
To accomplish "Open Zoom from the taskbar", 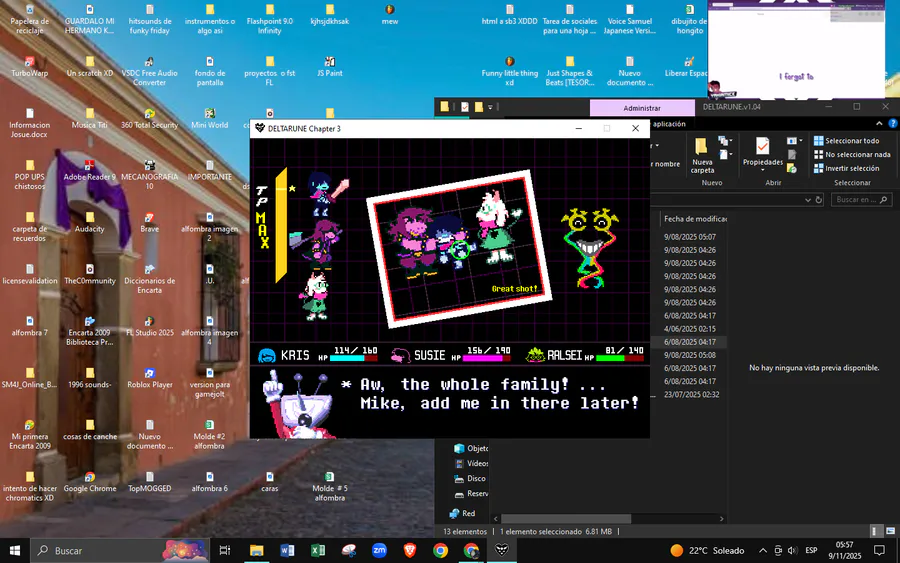I will [379, 550].
